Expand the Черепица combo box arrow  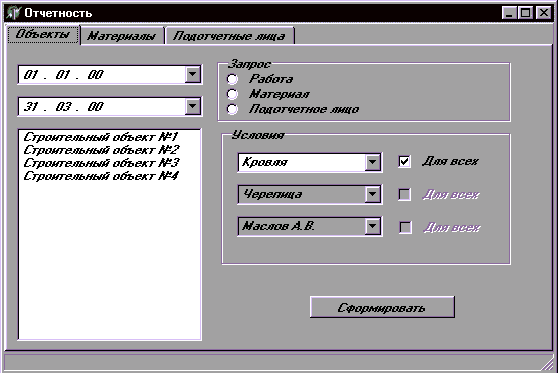click(x=373, y=194)
